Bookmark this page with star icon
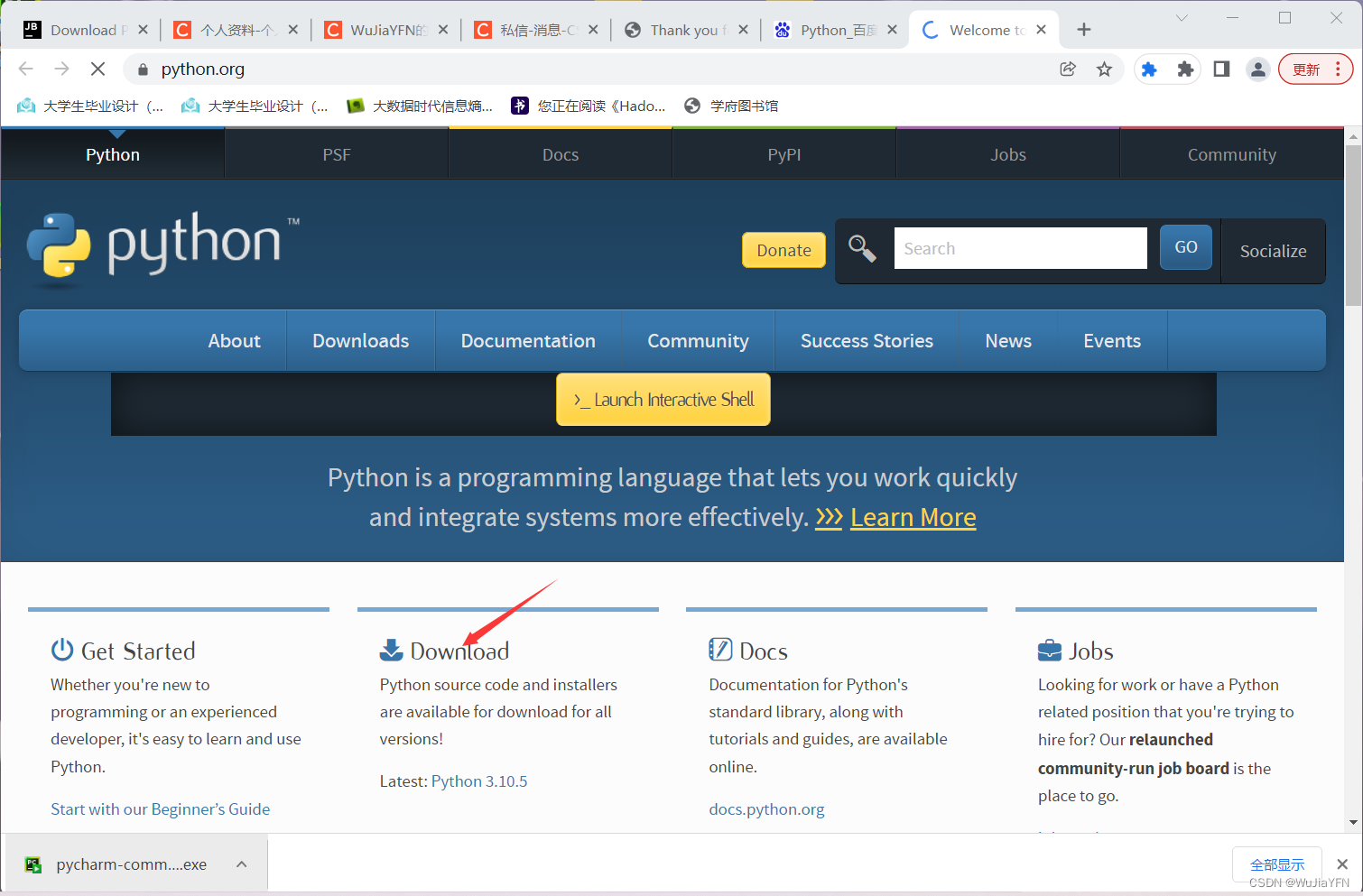 click(1104, 69)
